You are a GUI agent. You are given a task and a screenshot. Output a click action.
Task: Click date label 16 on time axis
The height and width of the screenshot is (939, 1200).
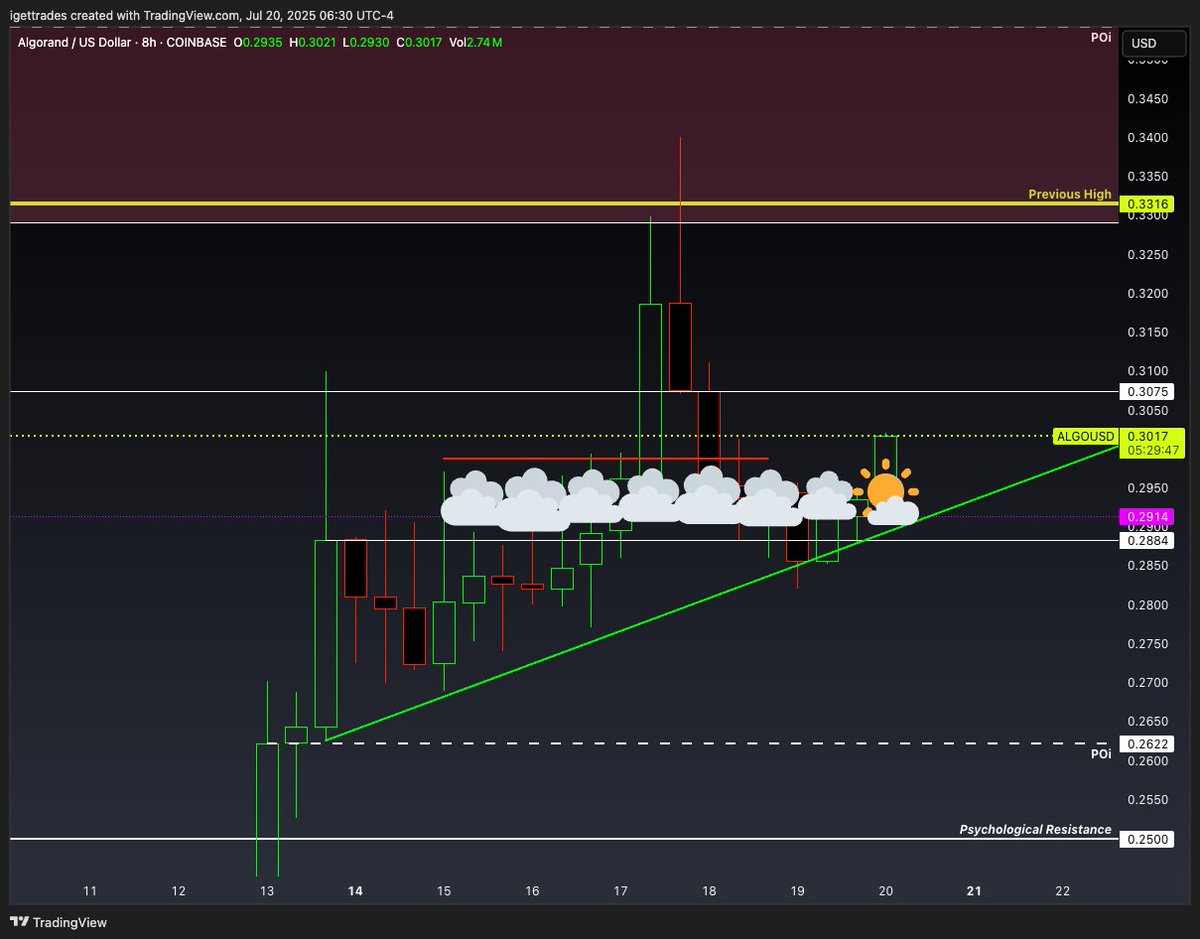[x=532, y=891]
